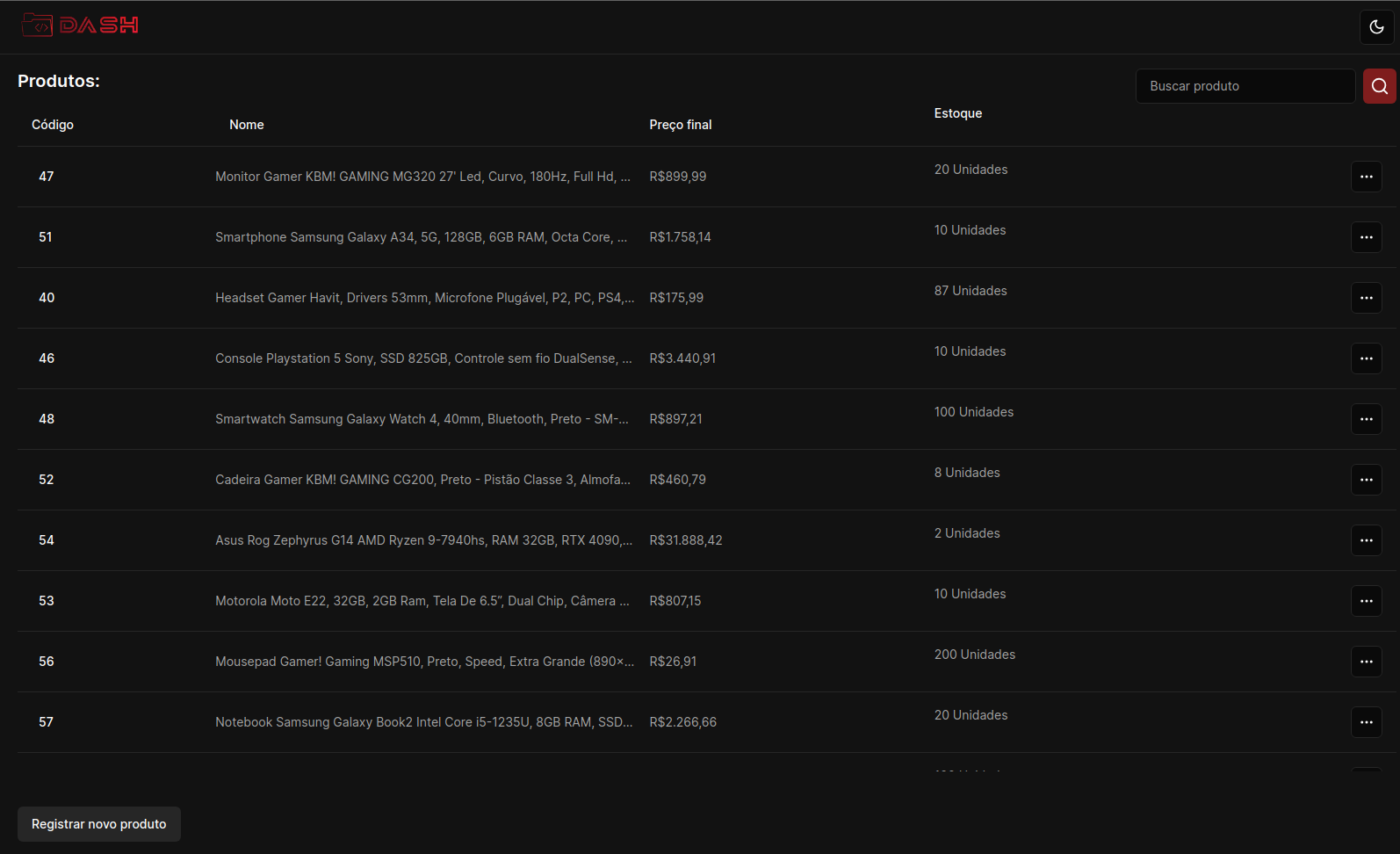
Task: Open options menu for product 47
Action: (x=1366, y=177)
